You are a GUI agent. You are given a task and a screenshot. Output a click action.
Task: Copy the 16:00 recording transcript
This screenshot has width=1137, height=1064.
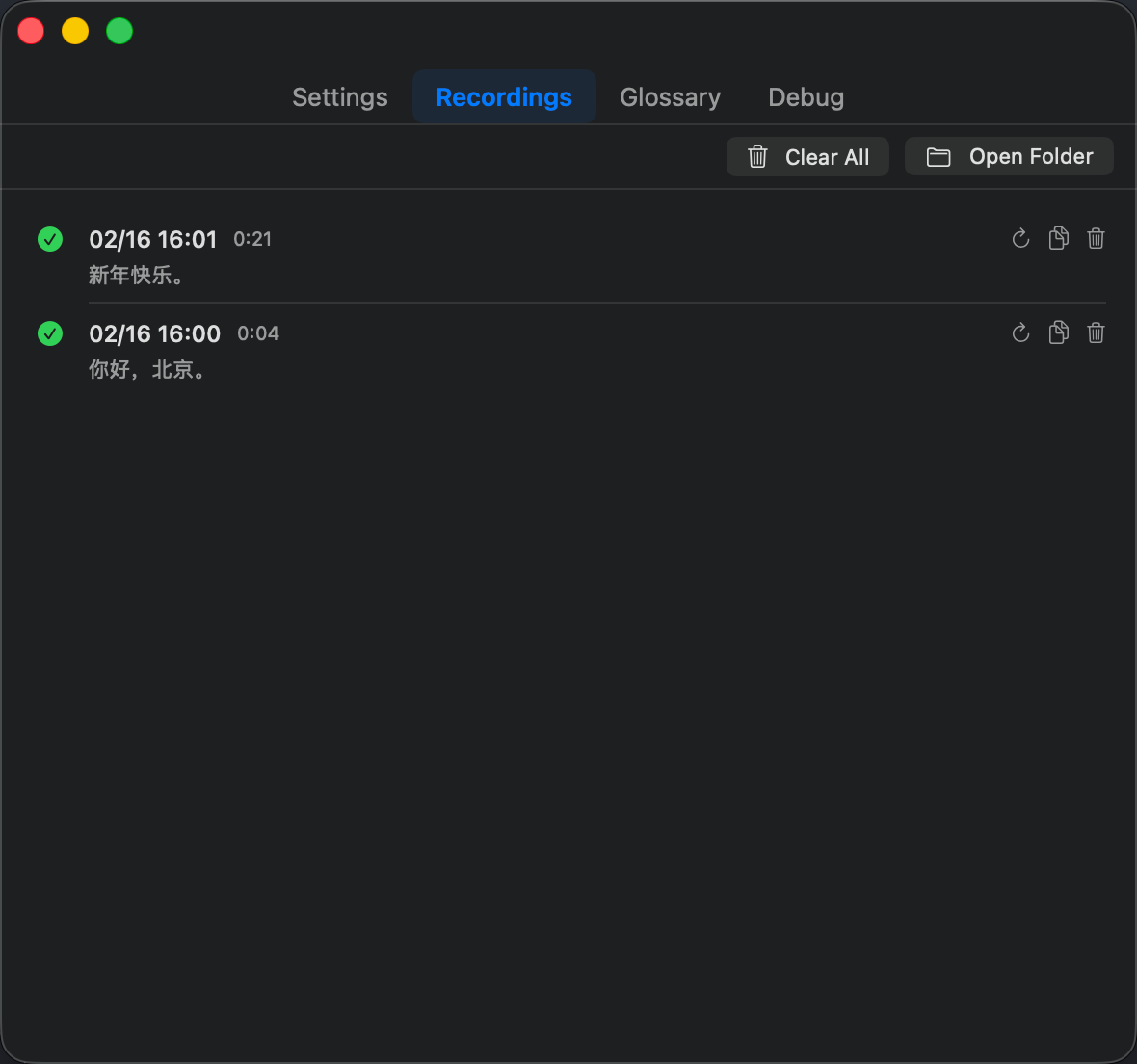pyautogui.click(x=1058, y=332)
